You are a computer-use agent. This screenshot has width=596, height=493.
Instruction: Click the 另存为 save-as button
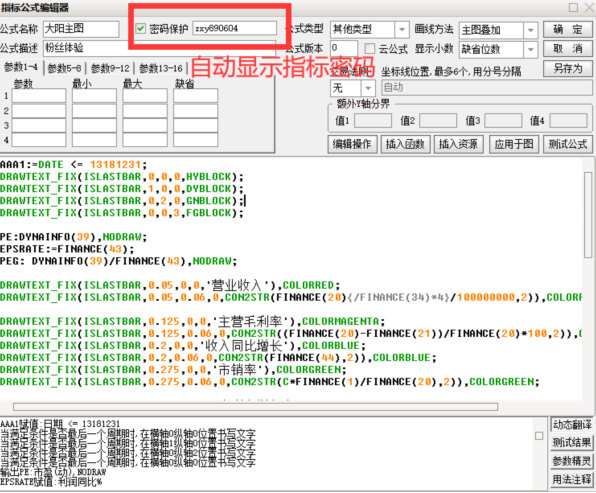(x=567, y=68)
